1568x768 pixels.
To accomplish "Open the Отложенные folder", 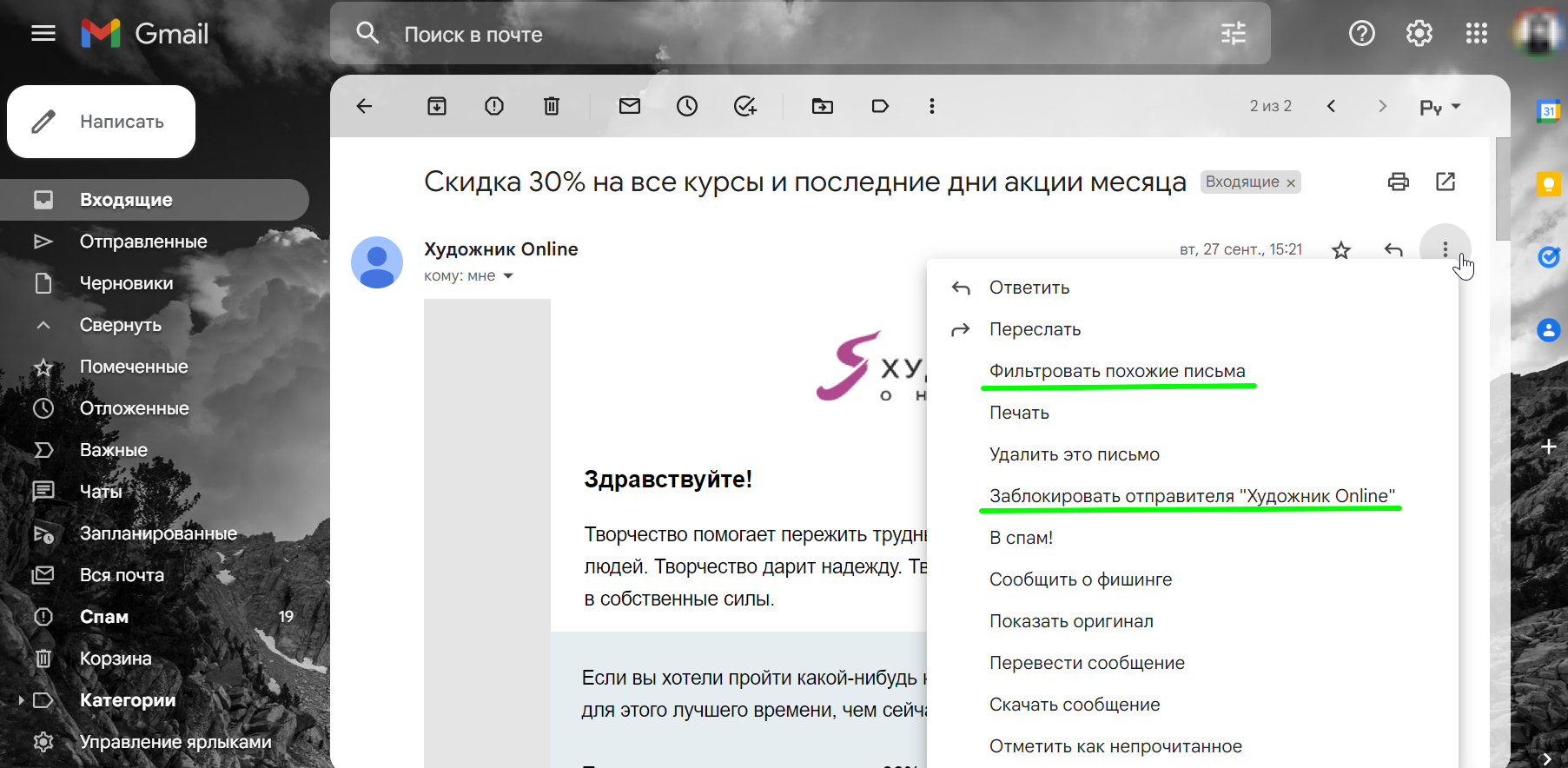I will 155,408.
